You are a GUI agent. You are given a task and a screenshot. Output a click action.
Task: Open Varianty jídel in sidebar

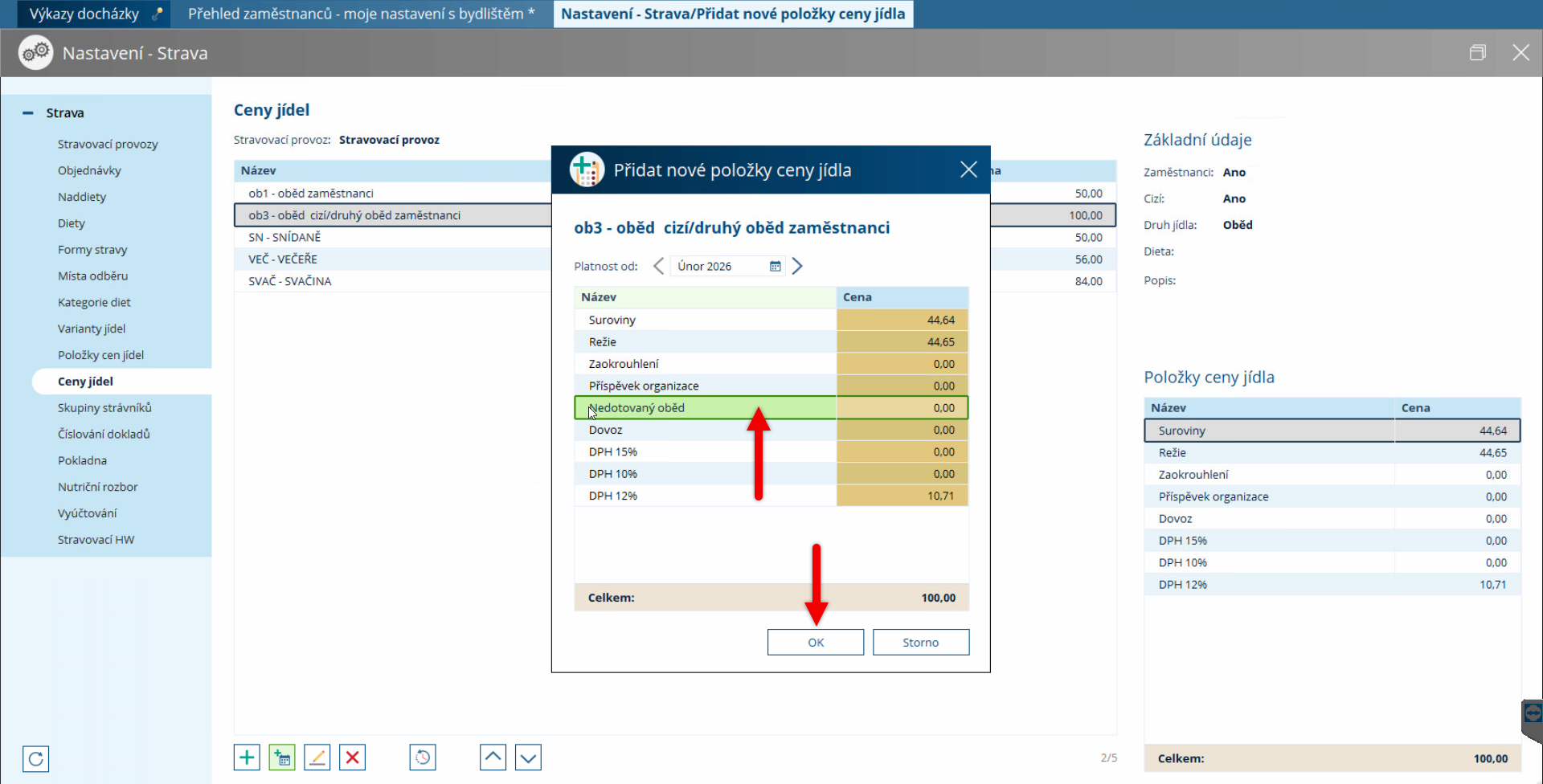pyautogui.click(x=92, y=329)
